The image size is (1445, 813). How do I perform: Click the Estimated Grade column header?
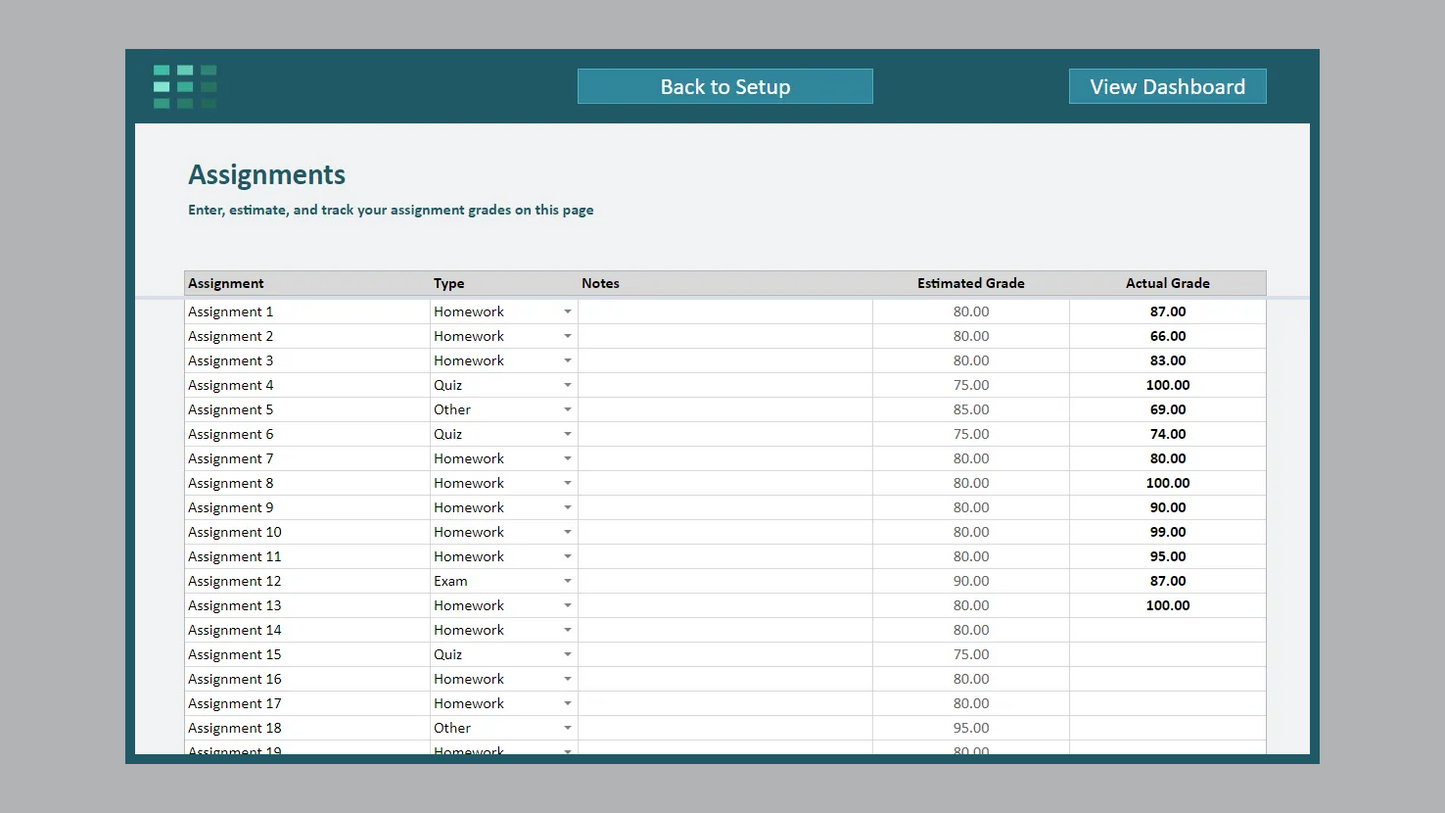point(970,283)
